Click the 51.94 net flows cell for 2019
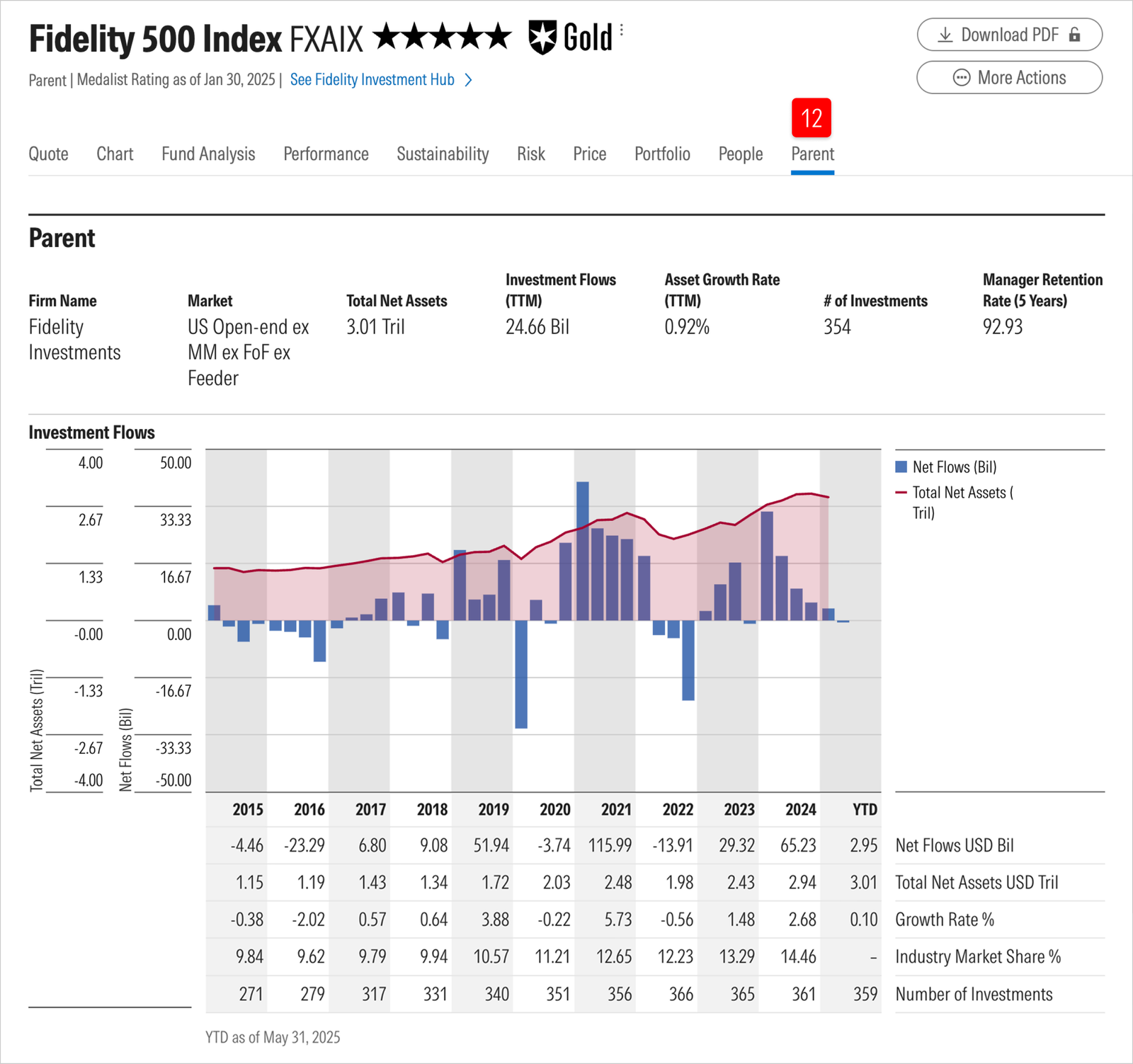Screen dimensions: 1133x1064 [491, 845]
